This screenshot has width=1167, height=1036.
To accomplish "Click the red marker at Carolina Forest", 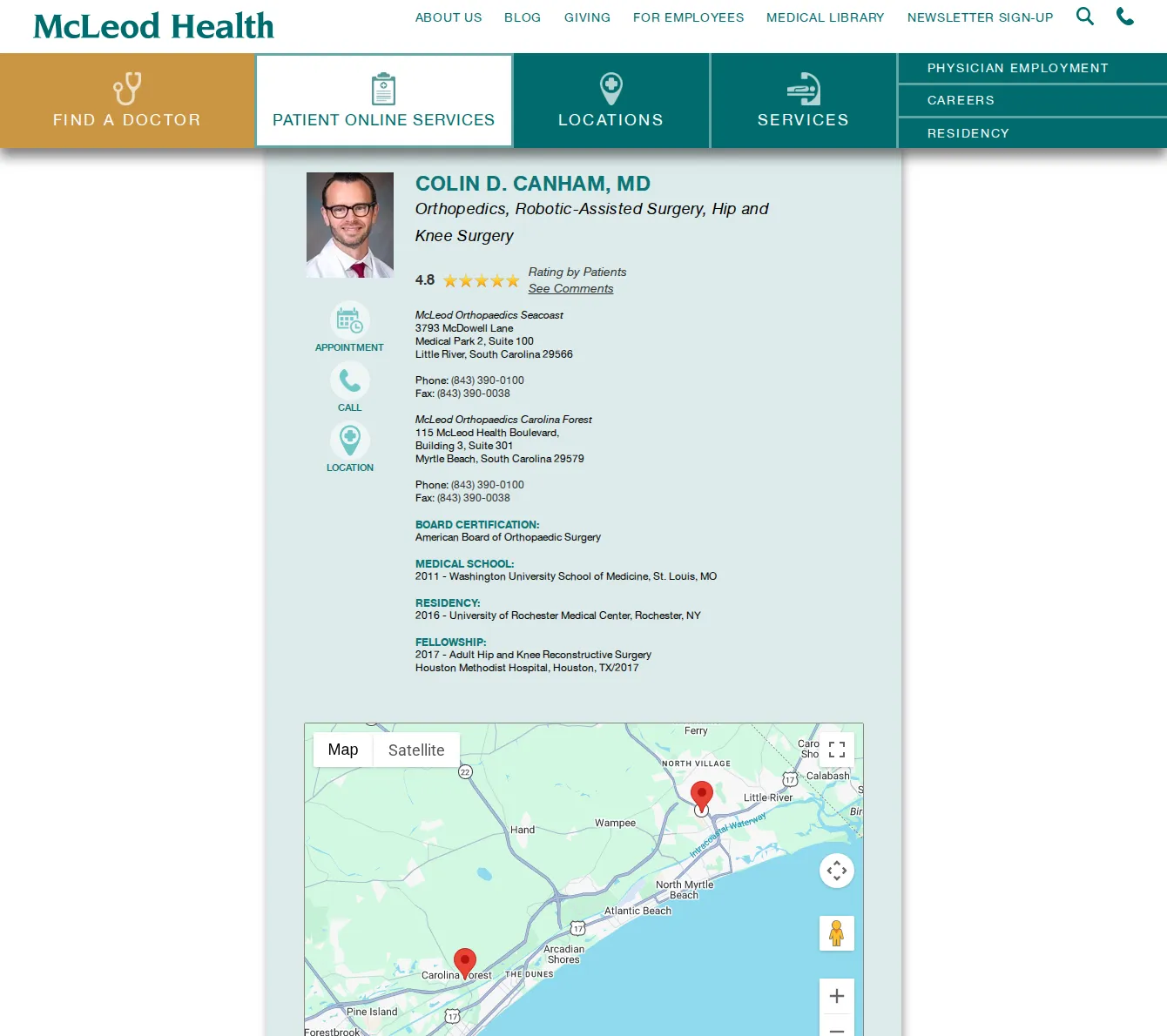I will pyautogui.click(x=465, y=962).
